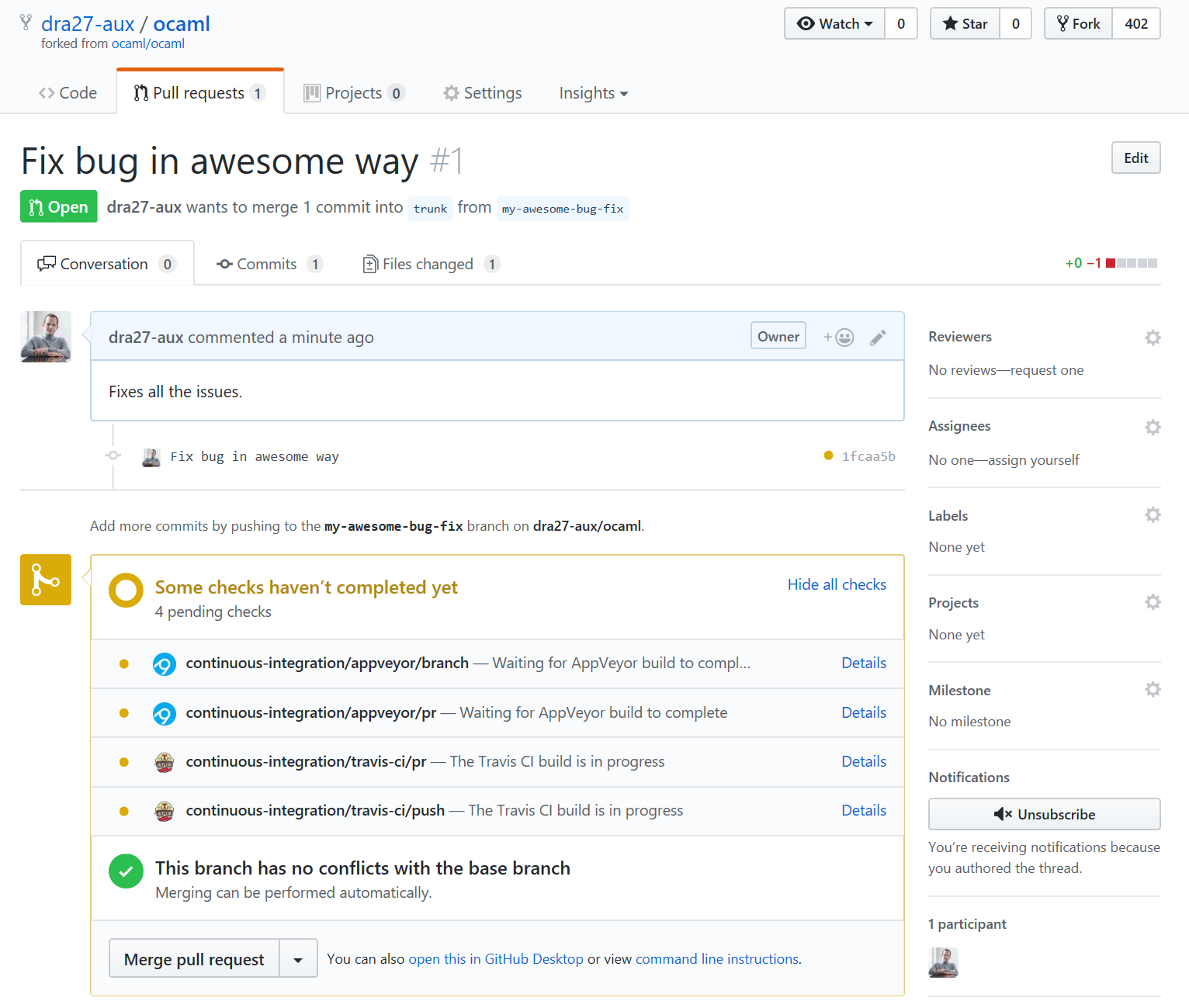The width and height of the screenshot is (1189, 1008).
Task: Click dra27-aux comment avatar image
Action: pyautogui.click(x=46, y=337)
